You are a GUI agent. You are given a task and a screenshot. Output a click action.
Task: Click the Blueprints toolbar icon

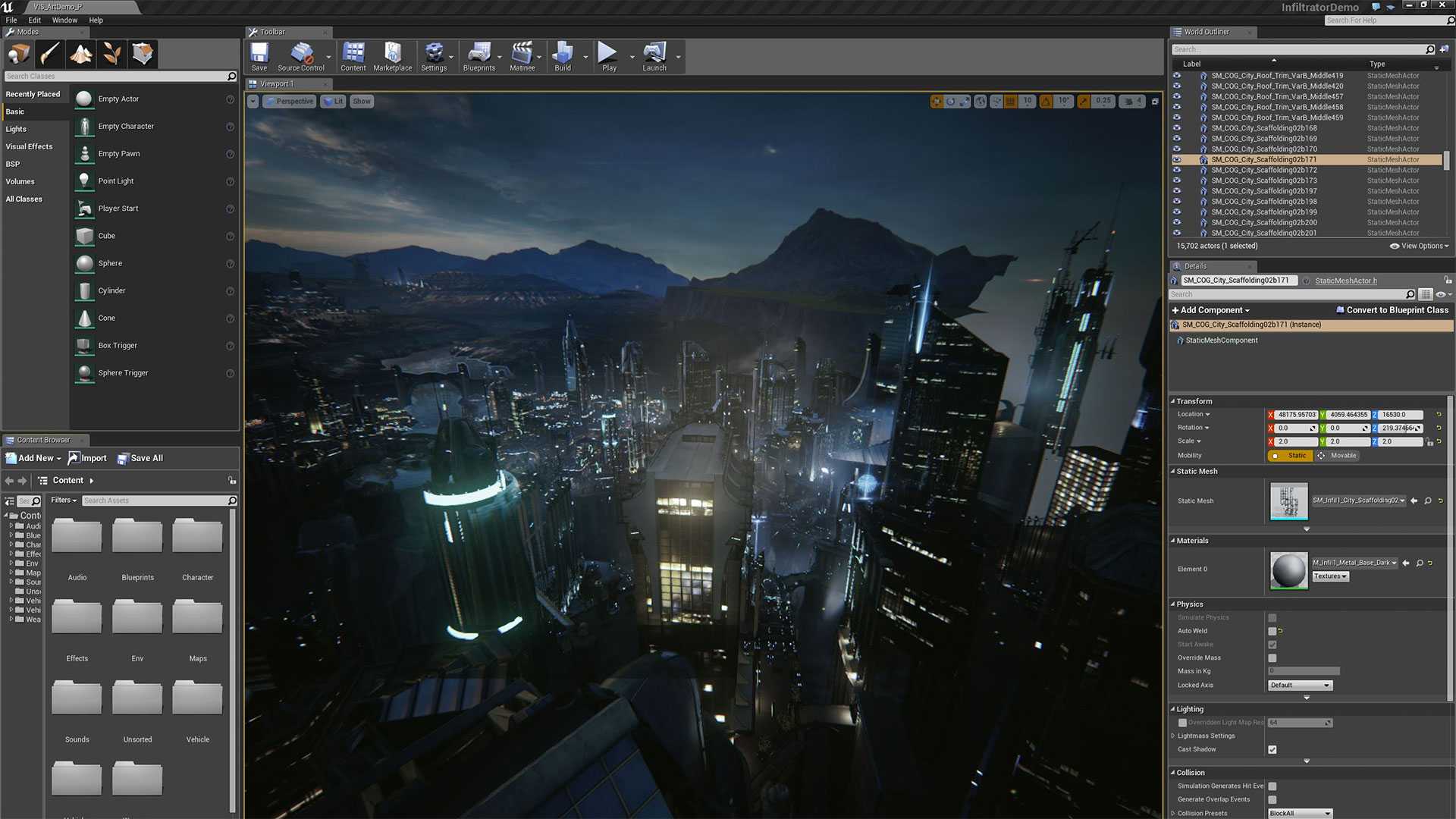[477, 55]
